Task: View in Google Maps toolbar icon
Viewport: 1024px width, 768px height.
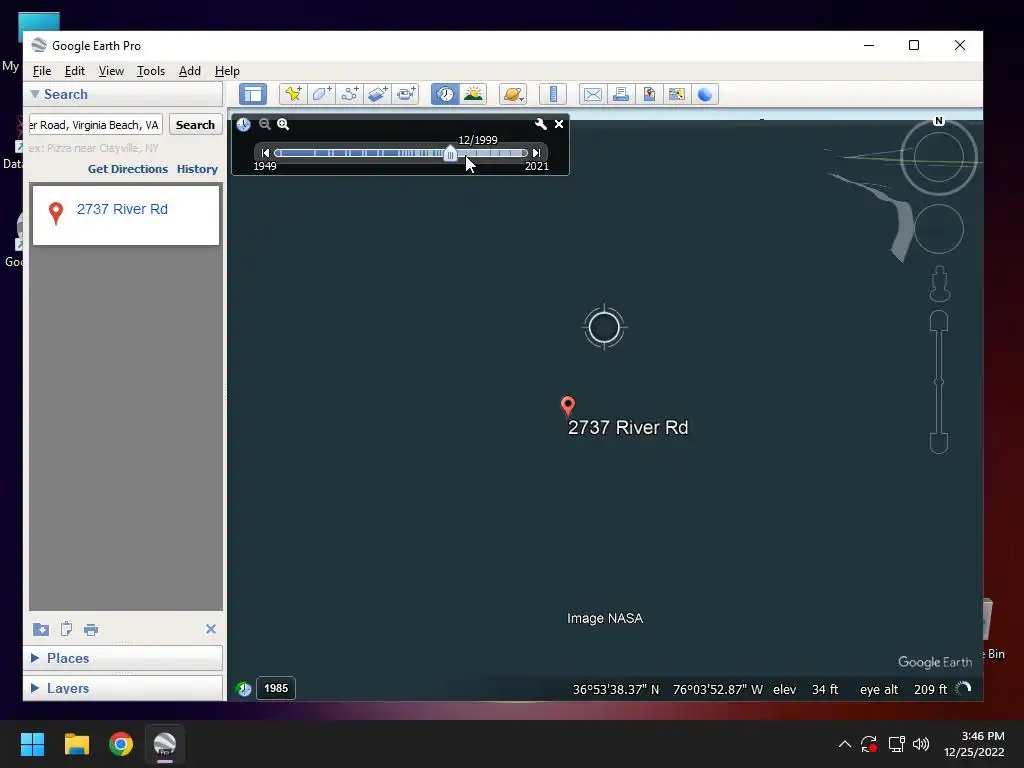Action: (677, 94)
